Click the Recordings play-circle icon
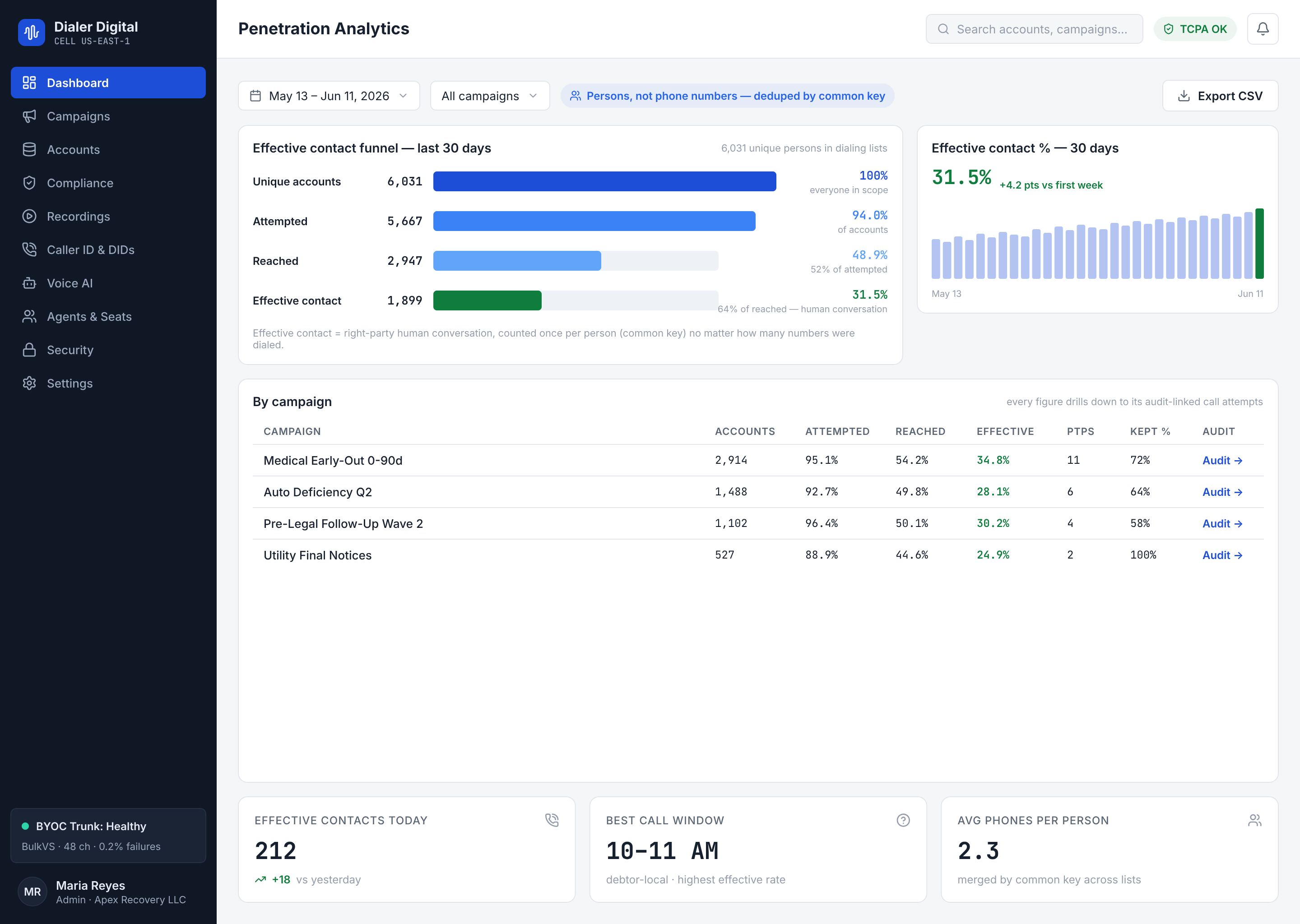This screenshot has height=924, width=1300. point(29,216)
